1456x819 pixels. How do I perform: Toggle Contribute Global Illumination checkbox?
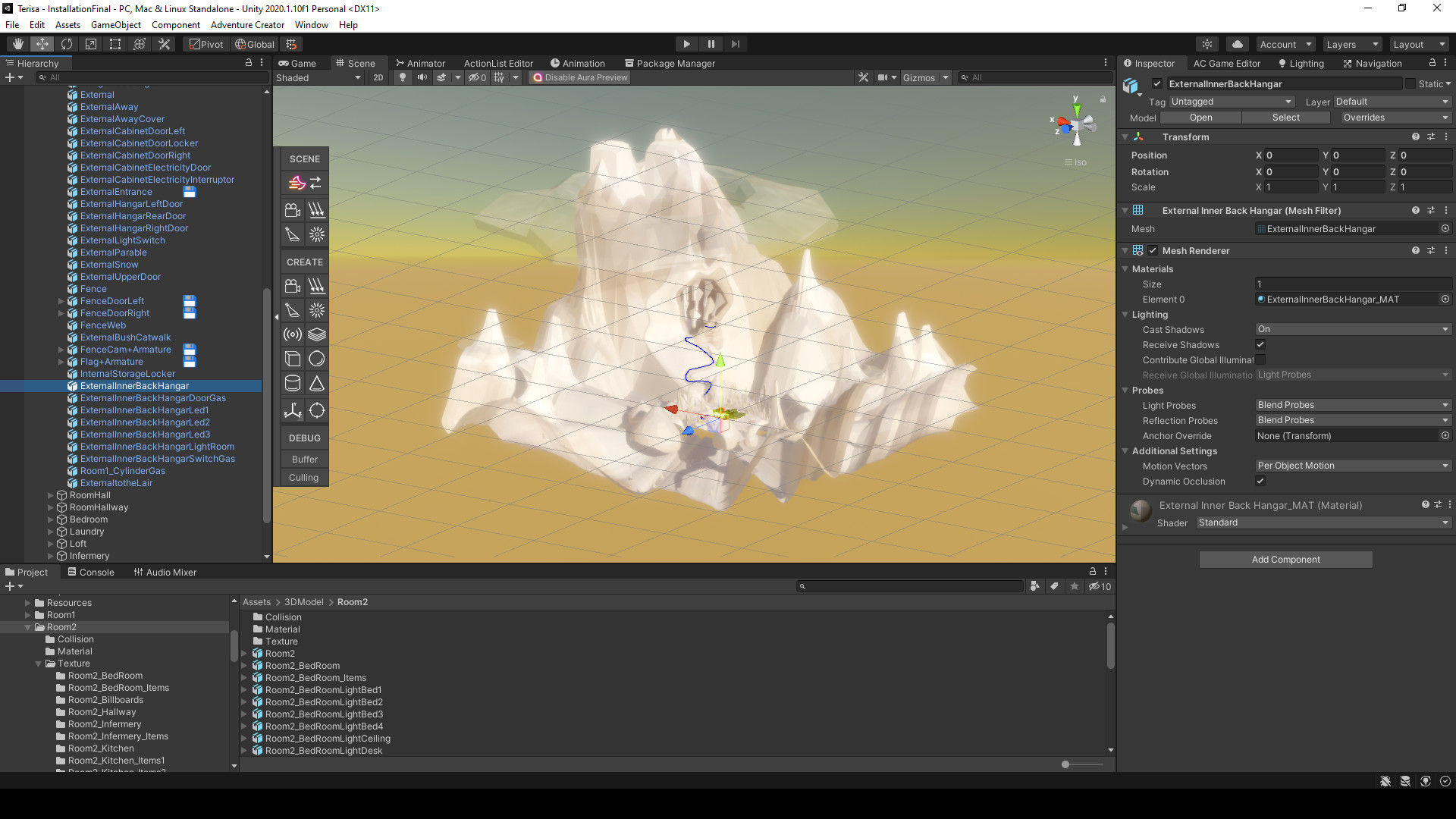click(1260, 359)
